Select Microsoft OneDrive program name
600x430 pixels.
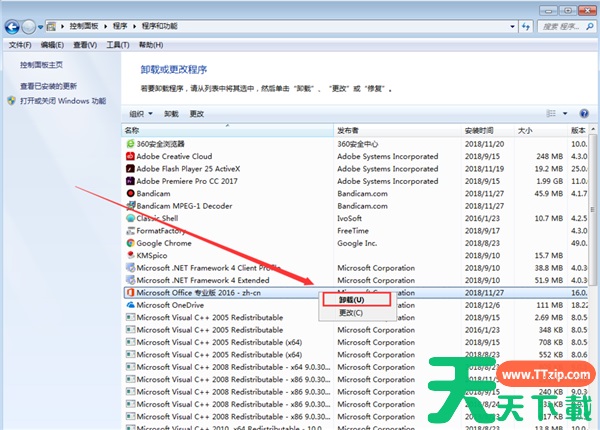click(x=170, y=305)
